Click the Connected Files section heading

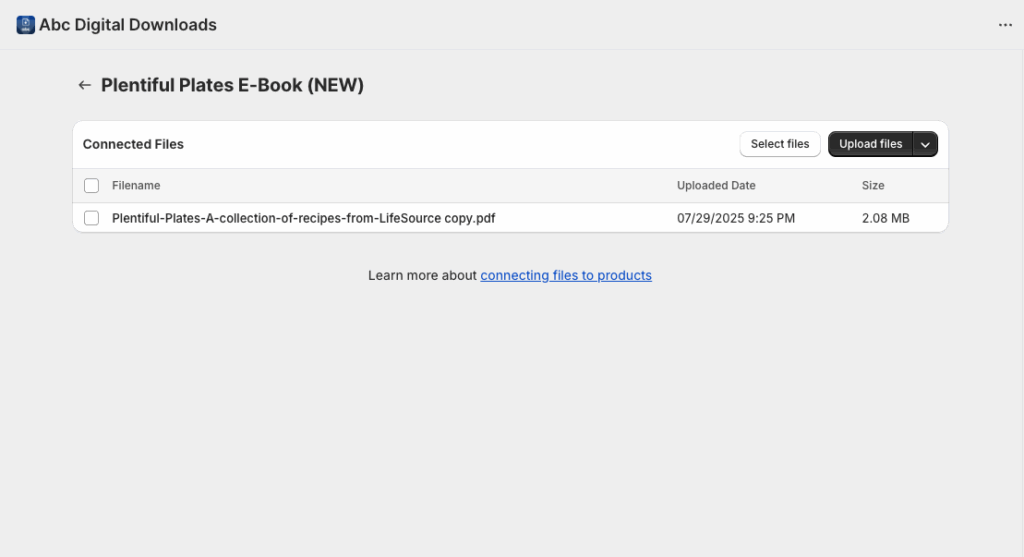(x=133, y=144)
